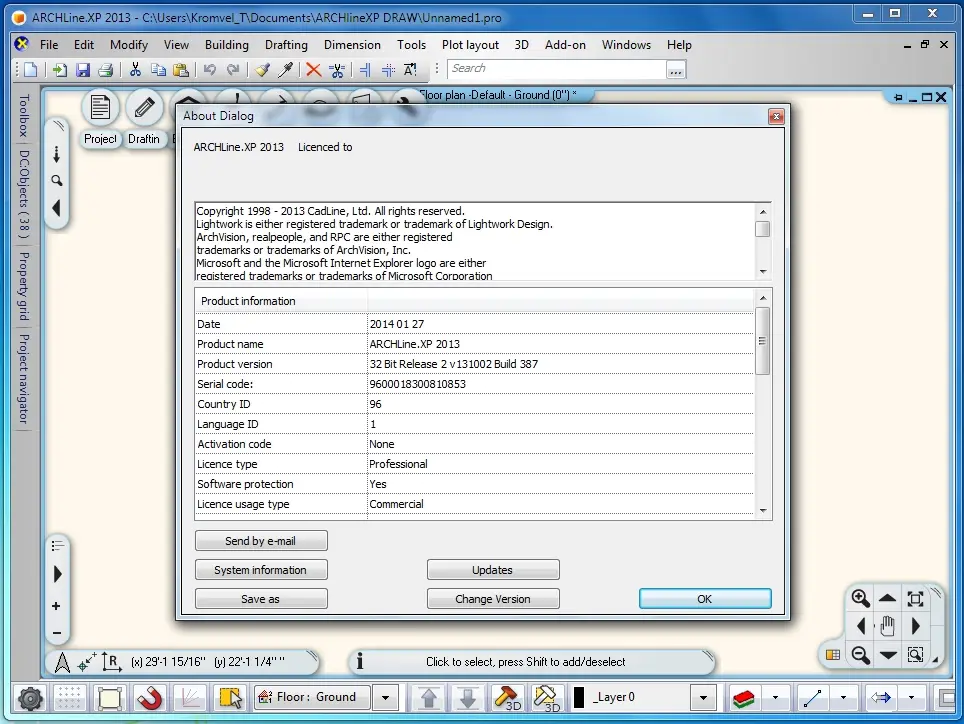Click the search options ellipsis button
Viewport: 964px width, 724px height.
676,69
